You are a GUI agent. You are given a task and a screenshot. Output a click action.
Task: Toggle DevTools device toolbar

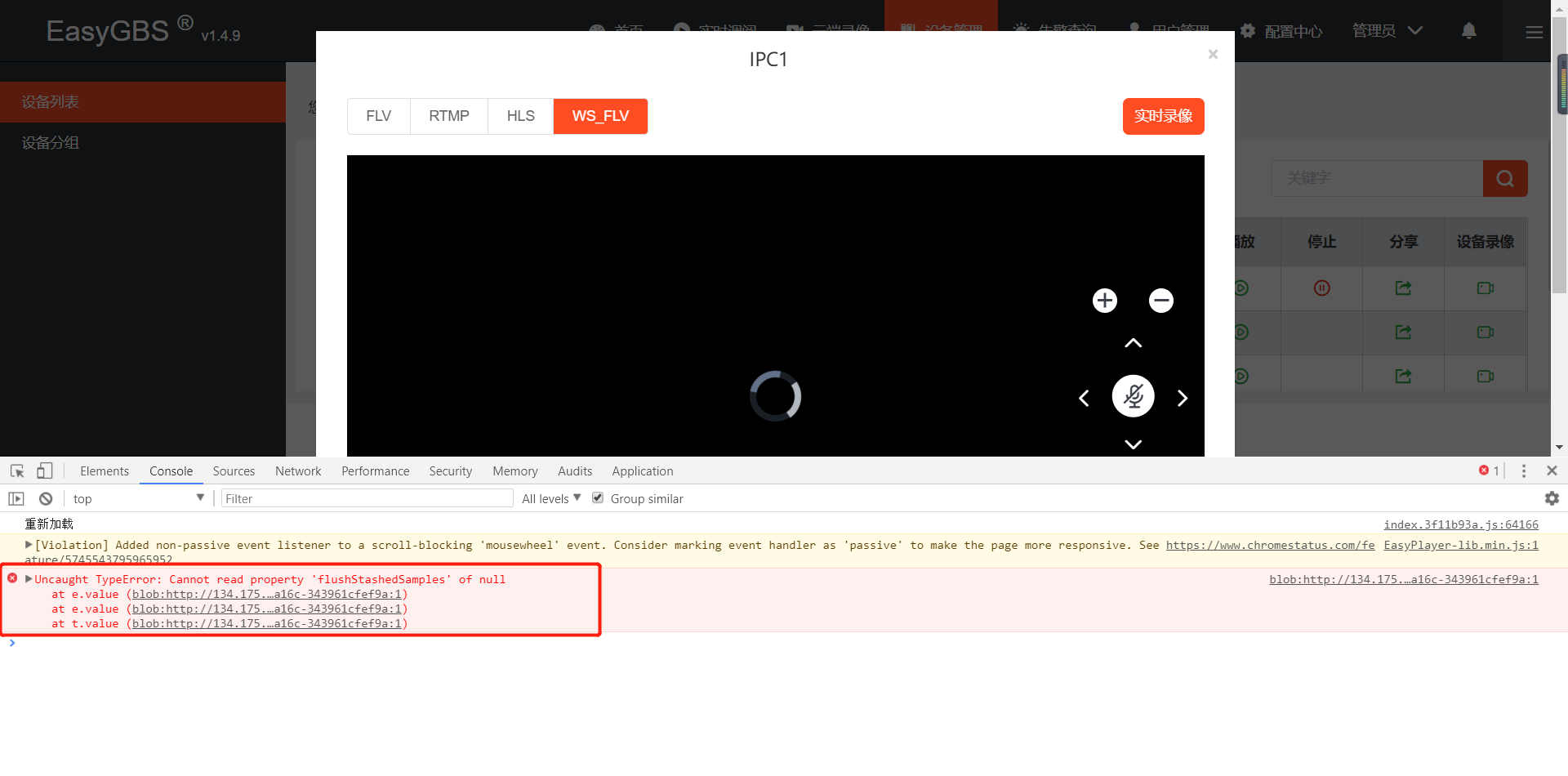(45, 471)
